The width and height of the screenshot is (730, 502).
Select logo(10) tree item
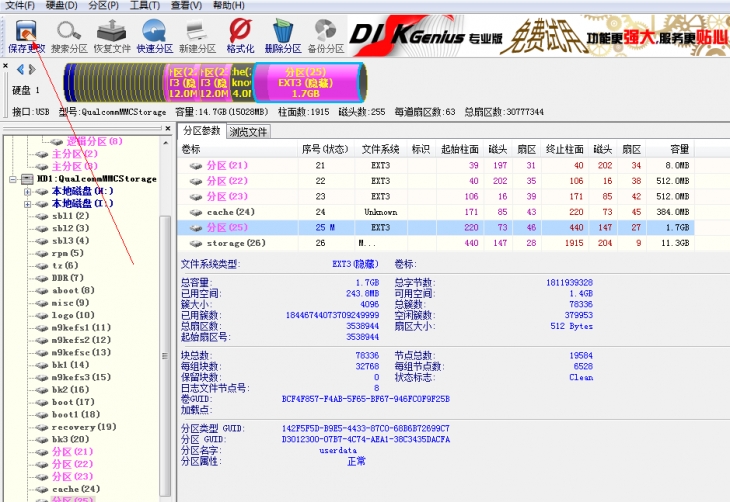[x=73, y=315]
